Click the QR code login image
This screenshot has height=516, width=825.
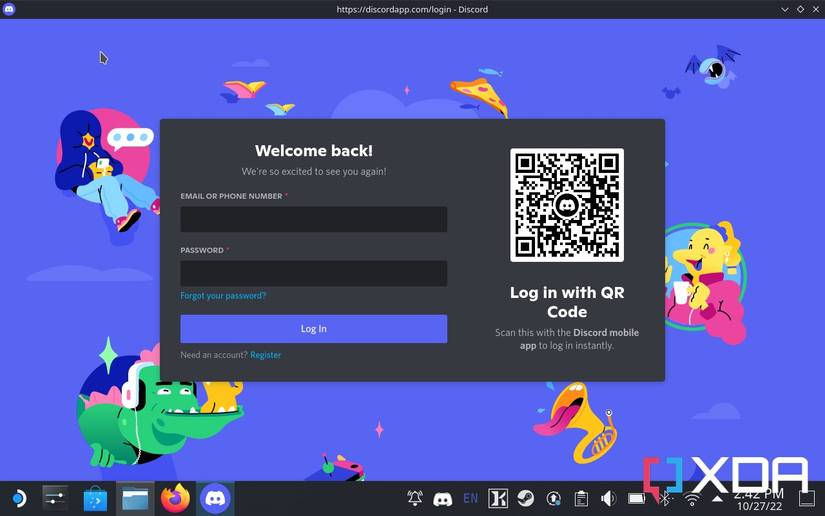point(567,205)
